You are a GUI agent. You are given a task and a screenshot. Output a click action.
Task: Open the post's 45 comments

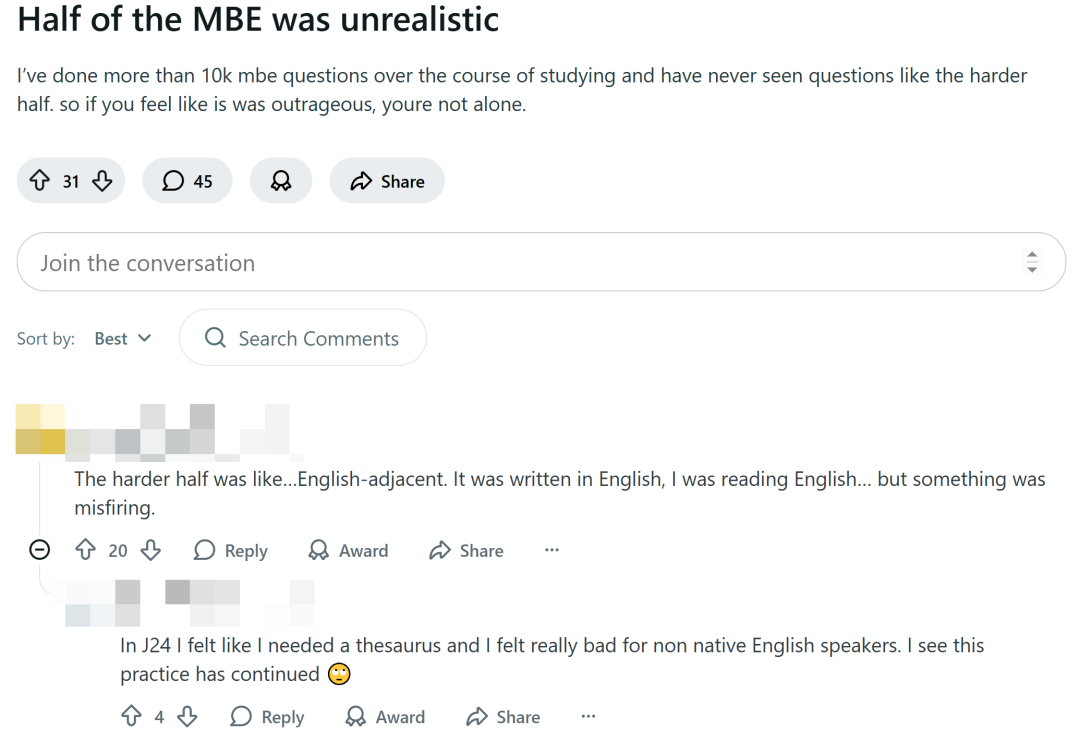188,181
